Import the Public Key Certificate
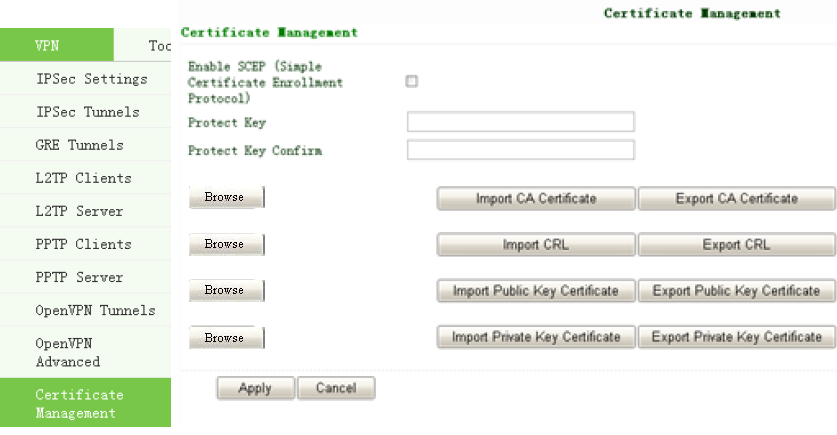The height and width of the screenshot is (435, 837). click(536, 291)
